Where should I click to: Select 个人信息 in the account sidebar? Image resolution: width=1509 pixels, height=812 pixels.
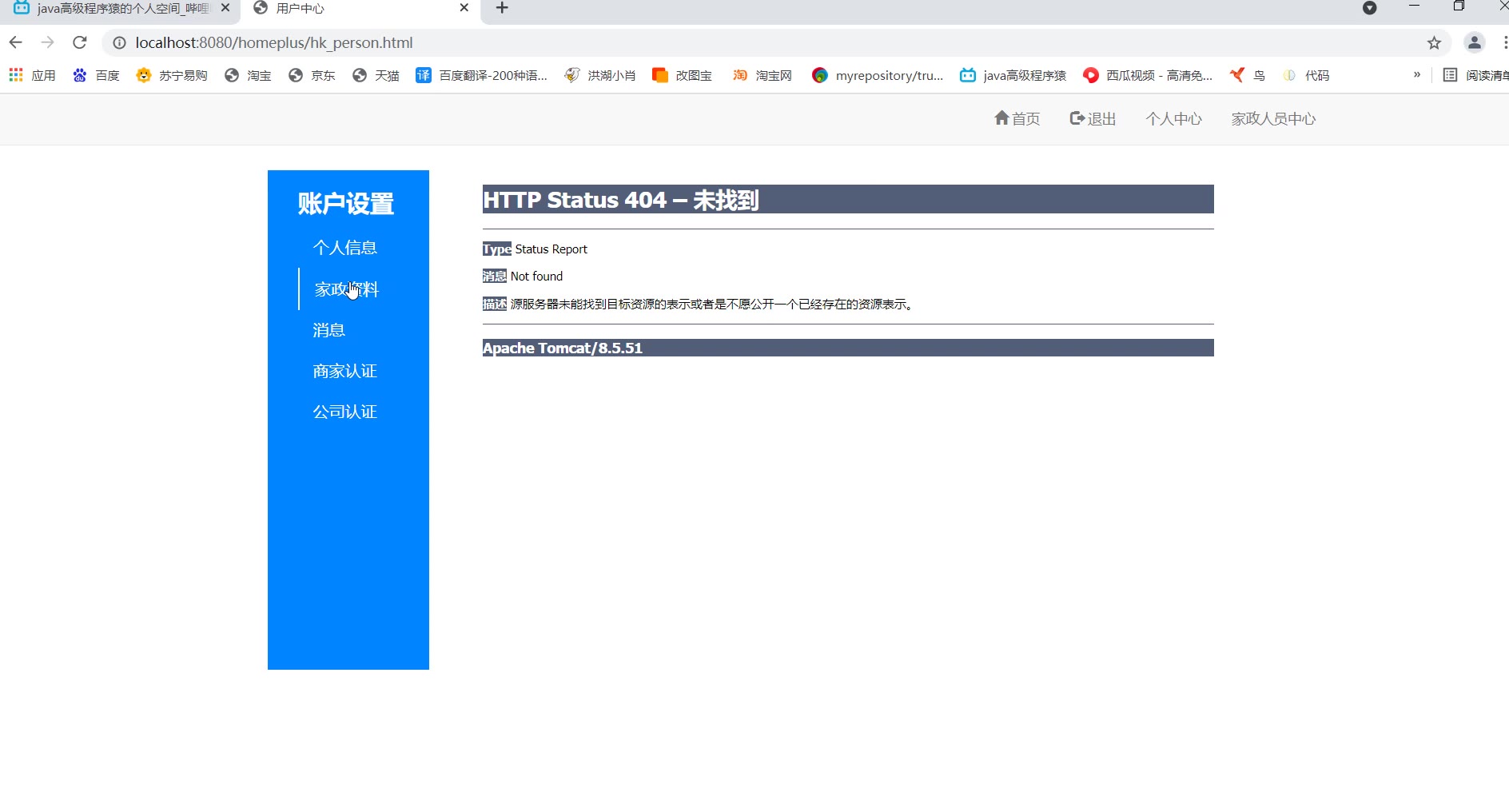344,248
